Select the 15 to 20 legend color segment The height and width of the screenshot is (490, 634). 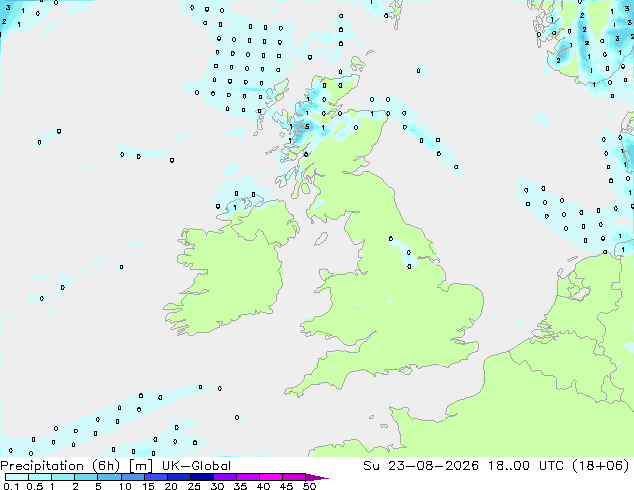click(155, 477)
